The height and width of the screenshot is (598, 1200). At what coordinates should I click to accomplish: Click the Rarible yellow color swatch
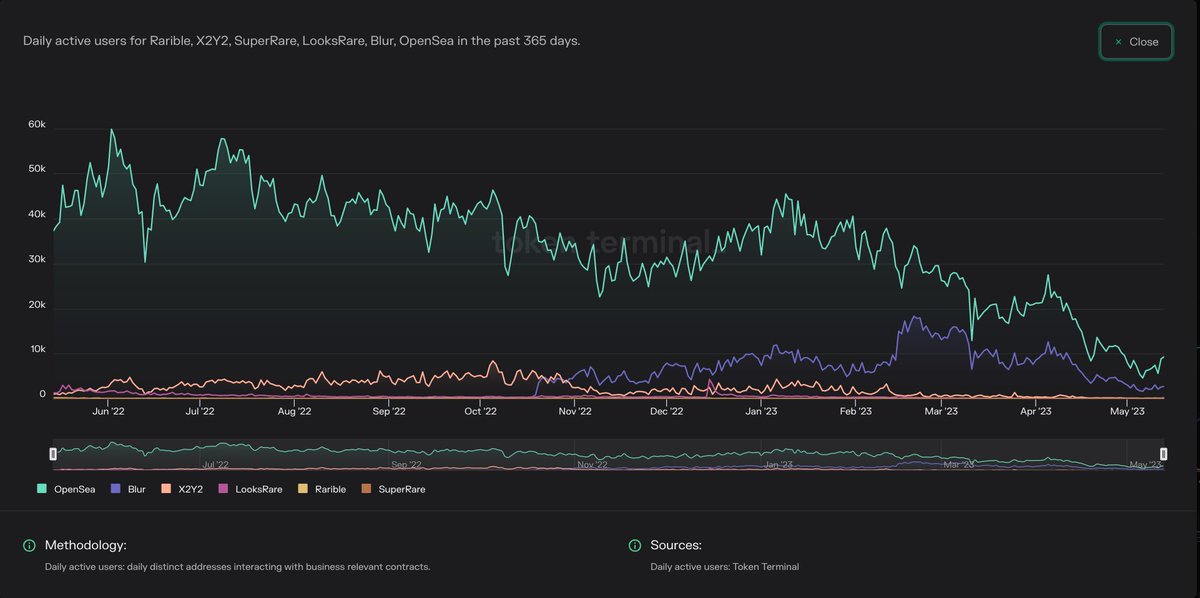[x=303, y=489]
